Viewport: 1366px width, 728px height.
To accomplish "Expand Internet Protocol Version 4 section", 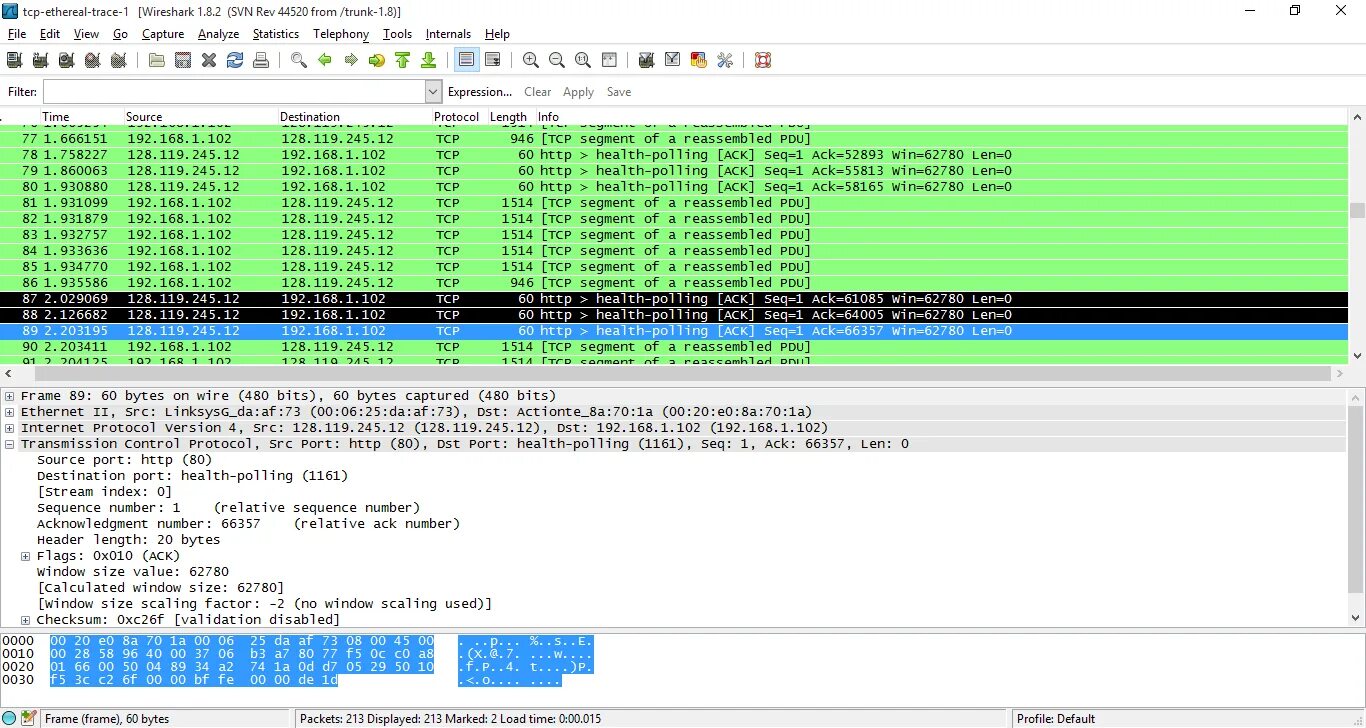I will [10, 428].
